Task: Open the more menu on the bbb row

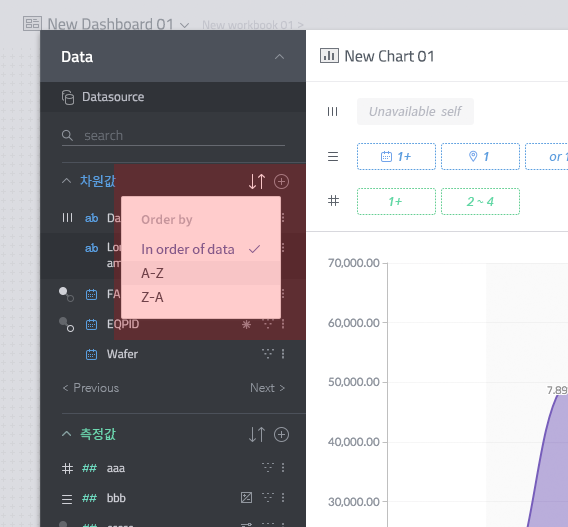Action: pyautogui.click(x=283, y=498)
